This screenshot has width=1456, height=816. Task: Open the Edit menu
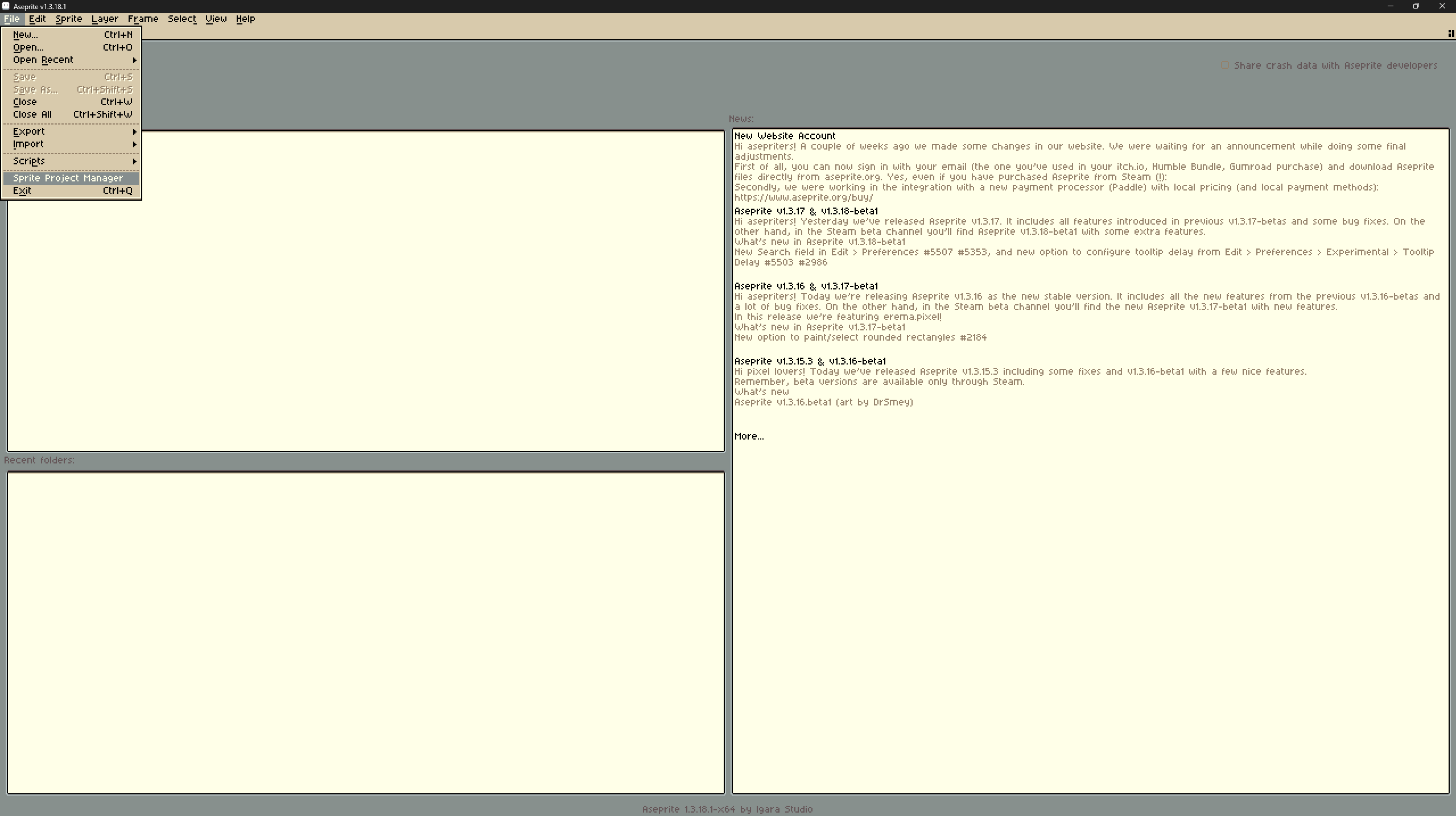pyautogui.click(x=37, y=19)
